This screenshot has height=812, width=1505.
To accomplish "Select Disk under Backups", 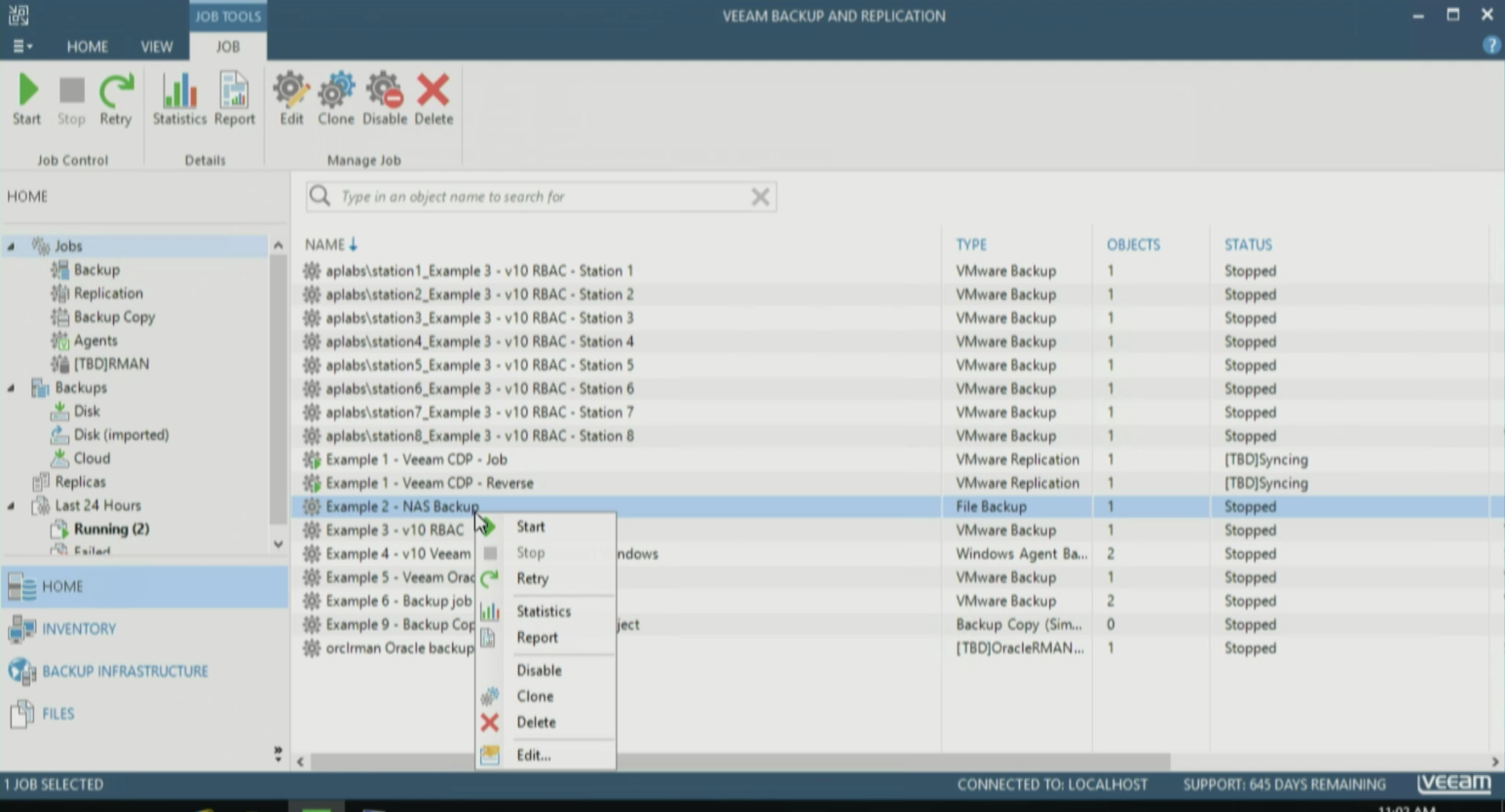I will 87,411.
